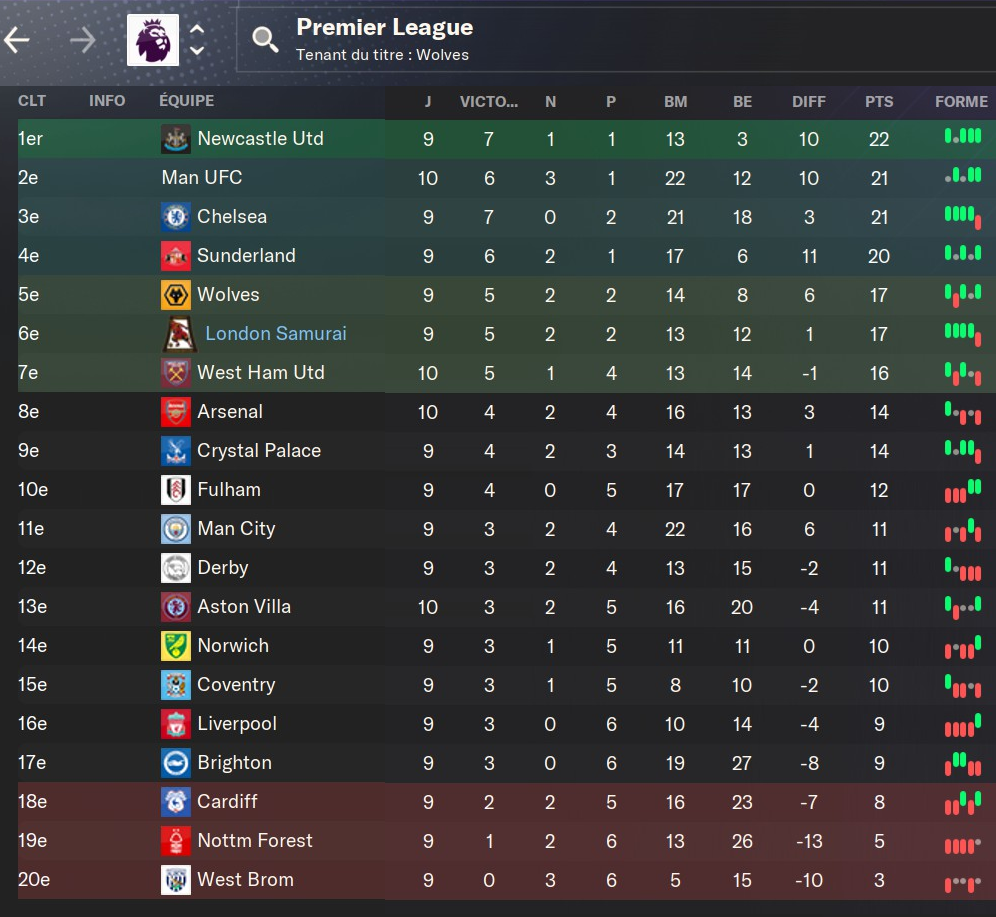Open the London Samurai team link
Image resolution: width=996 pixels, height=917 pixels.
(x=276, y=333)
